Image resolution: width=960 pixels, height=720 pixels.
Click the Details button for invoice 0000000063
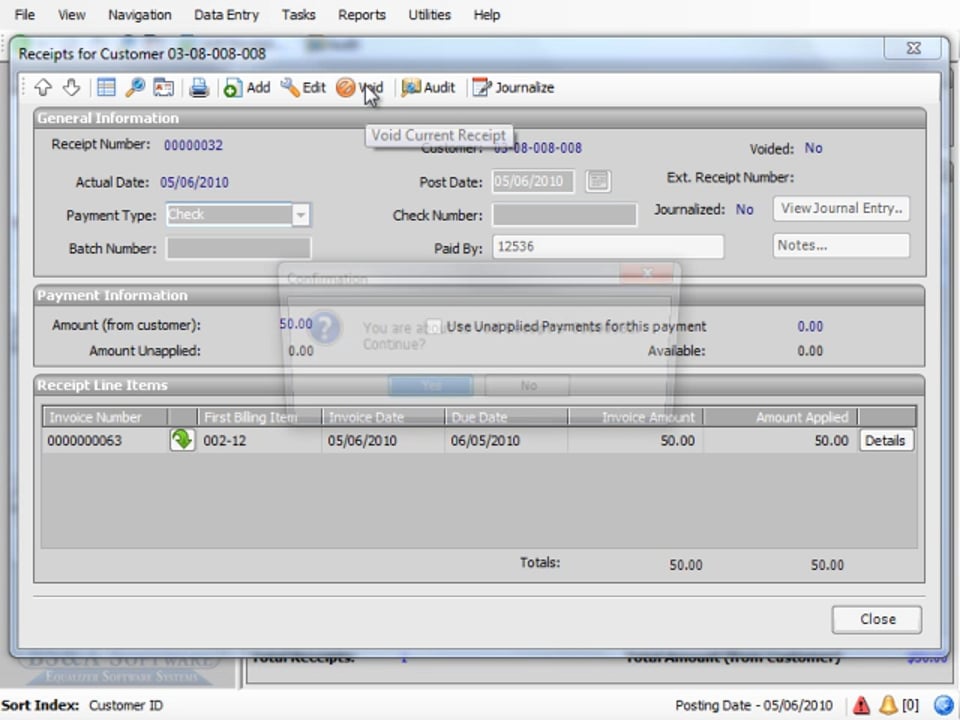[885, 440]
